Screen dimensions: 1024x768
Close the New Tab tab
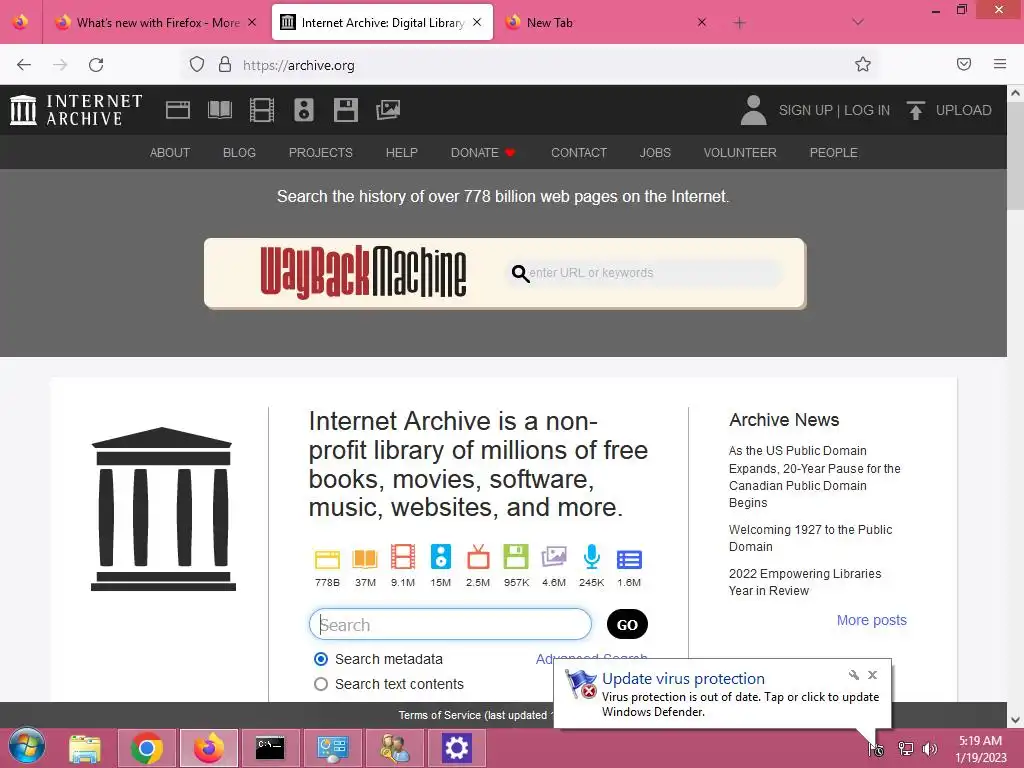pos(701,22)
